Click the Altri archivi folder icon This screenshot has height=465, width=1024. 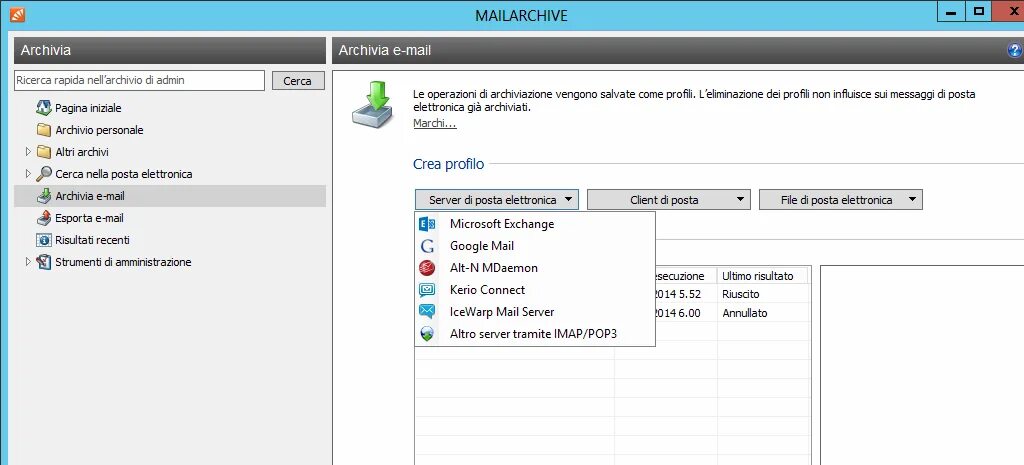click(x=44, y=152)
